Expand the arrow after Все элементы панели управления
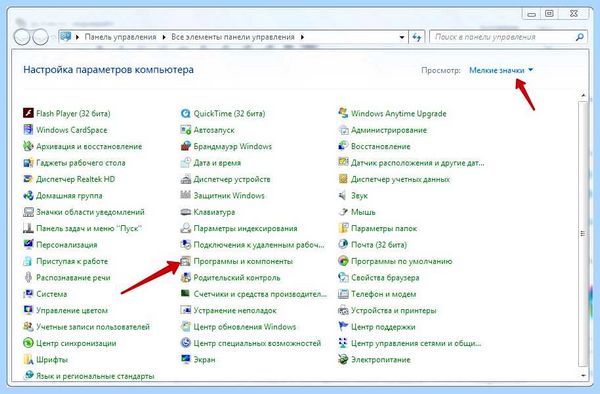The height and width of the screenshot is (394, 600). 302,37
